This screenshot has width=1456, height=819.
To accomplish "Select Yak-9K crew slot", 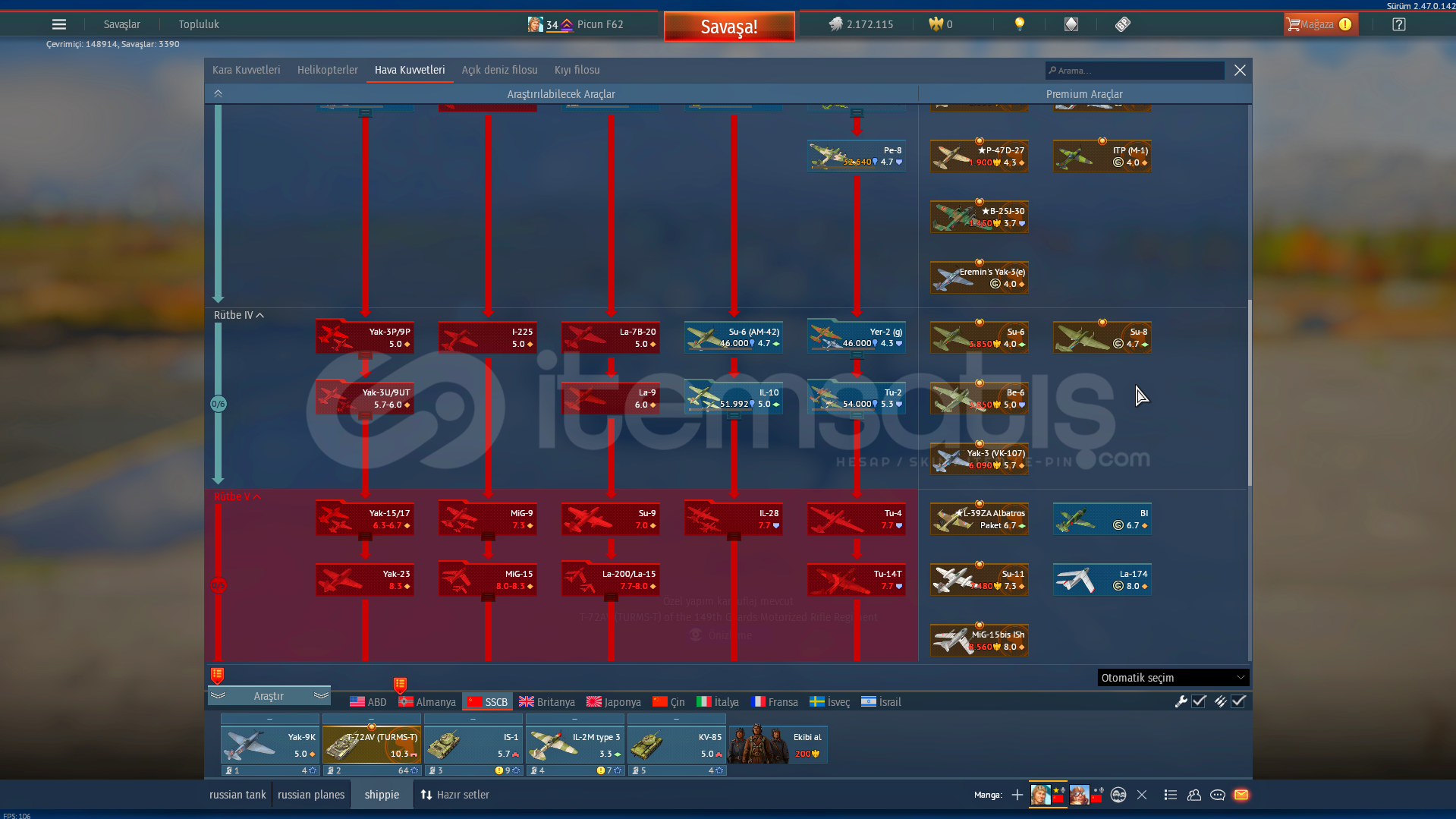I will (x=270, y=745).
